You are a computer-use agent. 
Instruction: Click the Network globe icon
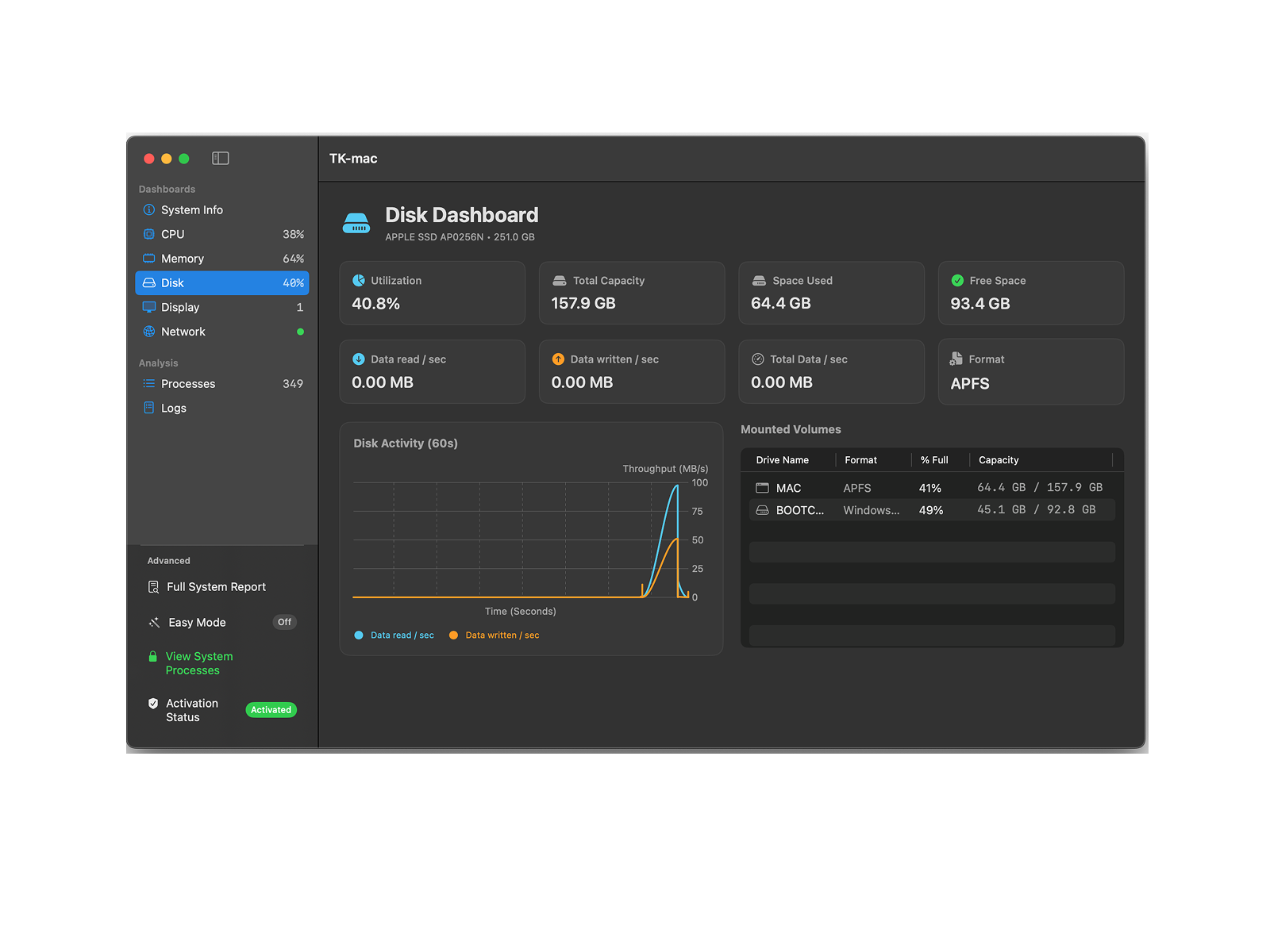coord(148,332)
